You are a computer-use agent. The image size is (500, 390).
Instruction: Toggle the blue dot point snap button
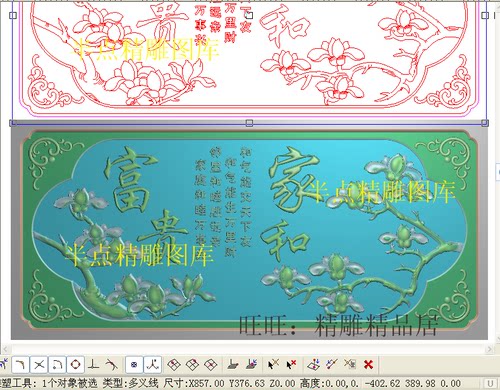[x=134, y=365]
